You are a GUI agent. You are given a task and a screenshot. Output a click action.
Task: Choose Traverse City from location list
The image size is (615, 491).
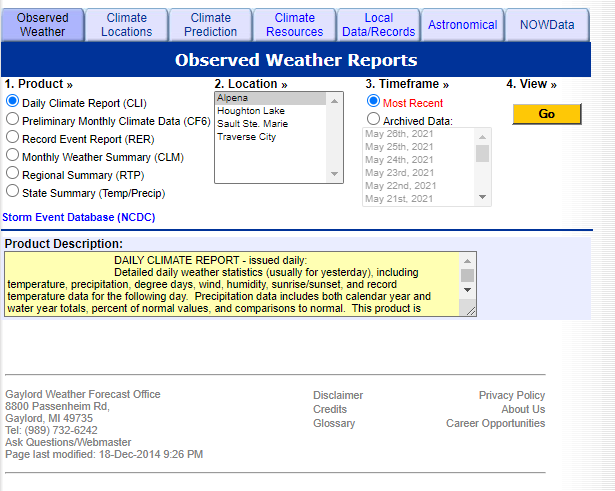pyautogui.click(x=246, y=137)
